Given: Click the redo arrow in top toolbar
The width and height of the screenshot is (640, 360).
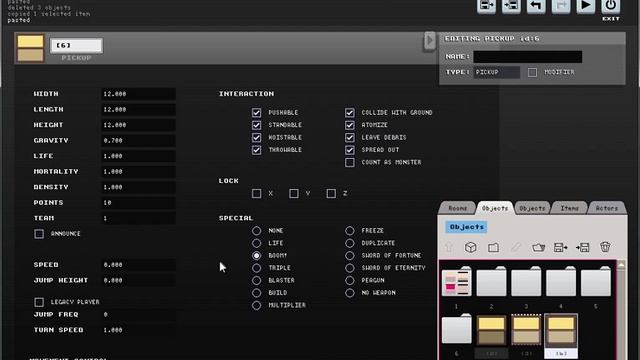Looking at the screenshot, I should pos(561,6).
